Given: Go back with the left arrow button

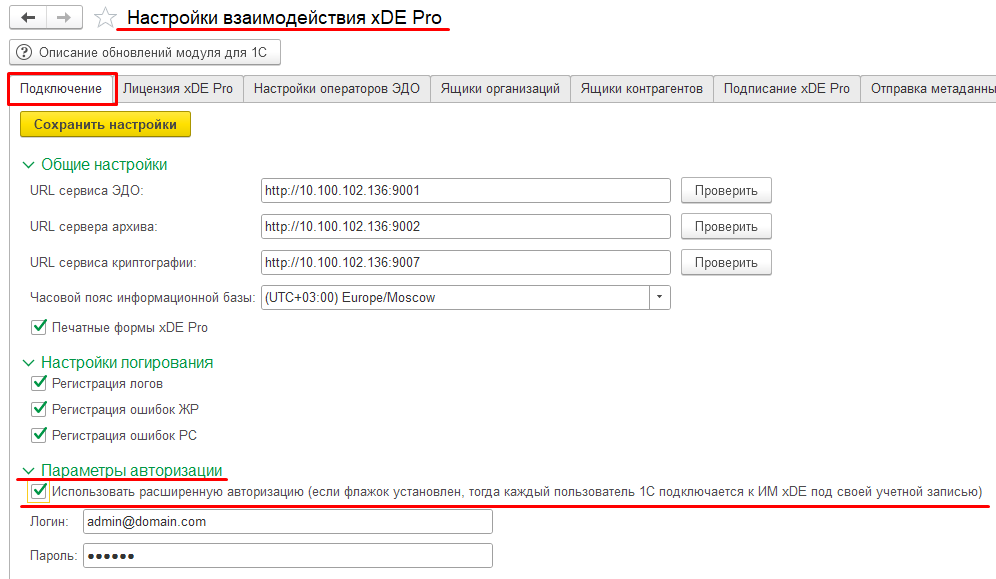Looking at the screenshot, I should click(x=28, y=17).
